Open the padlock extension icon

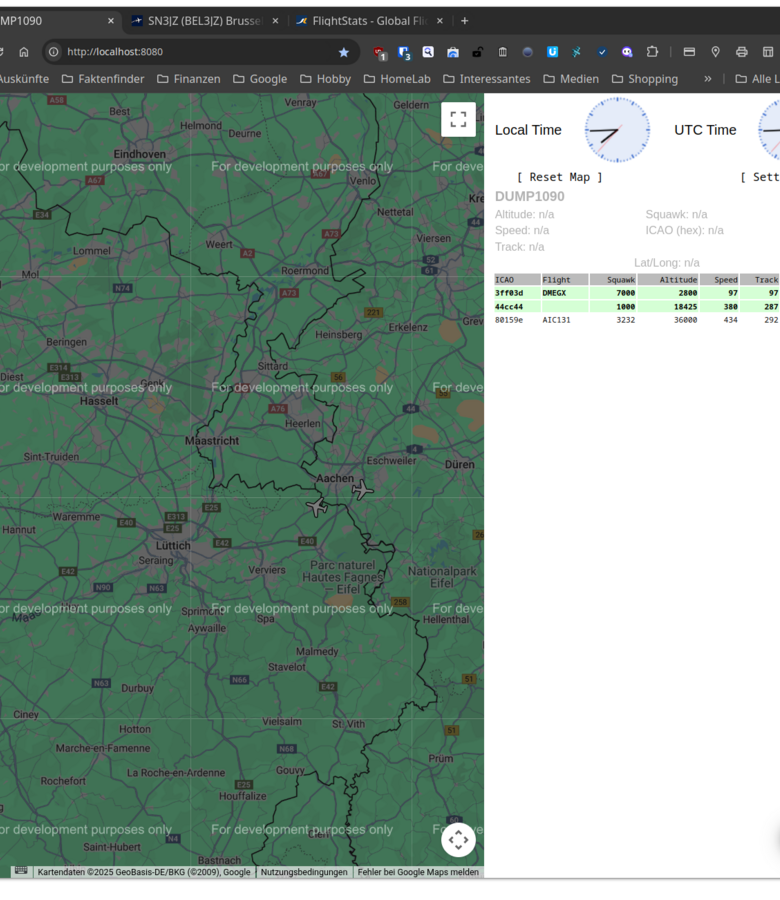[478, 52]
